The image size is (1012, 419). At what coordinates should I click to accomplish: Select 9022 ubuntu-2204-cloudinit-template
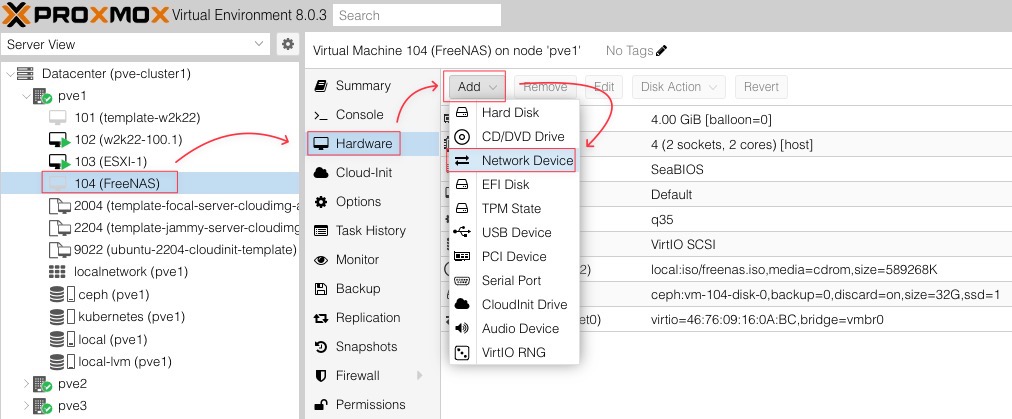[150, 249]
